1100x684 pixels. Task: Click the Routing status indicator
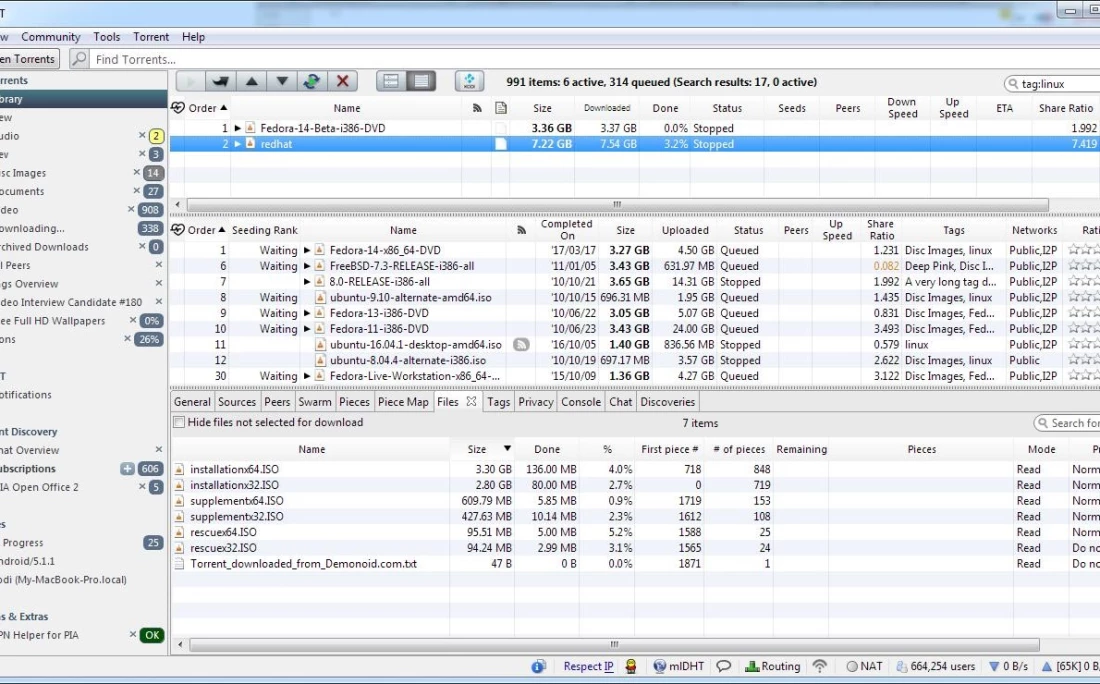pos(772,666)
